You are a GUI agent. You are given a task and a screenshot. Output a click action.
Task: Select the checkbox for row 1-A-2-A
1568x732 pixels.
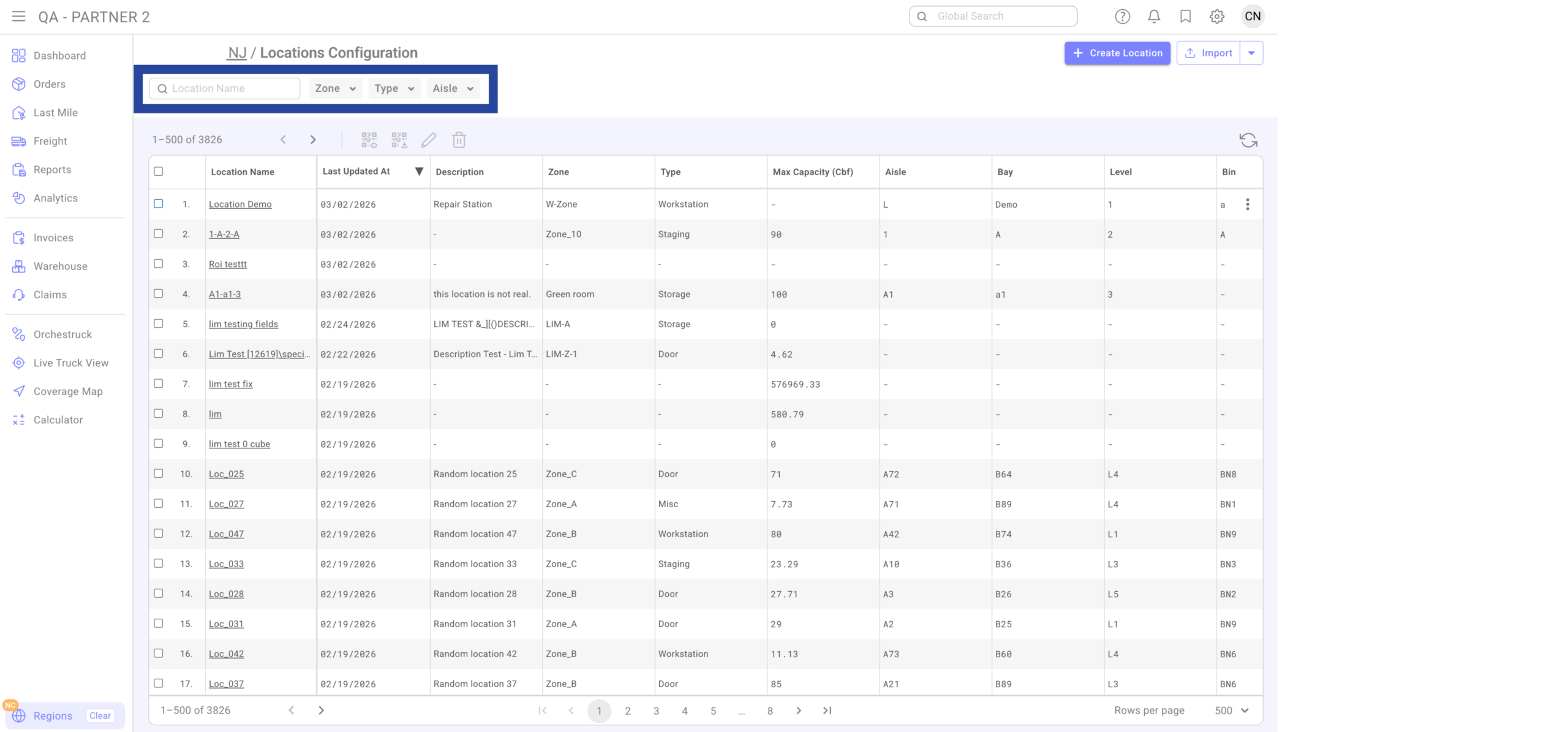point(159,234)
